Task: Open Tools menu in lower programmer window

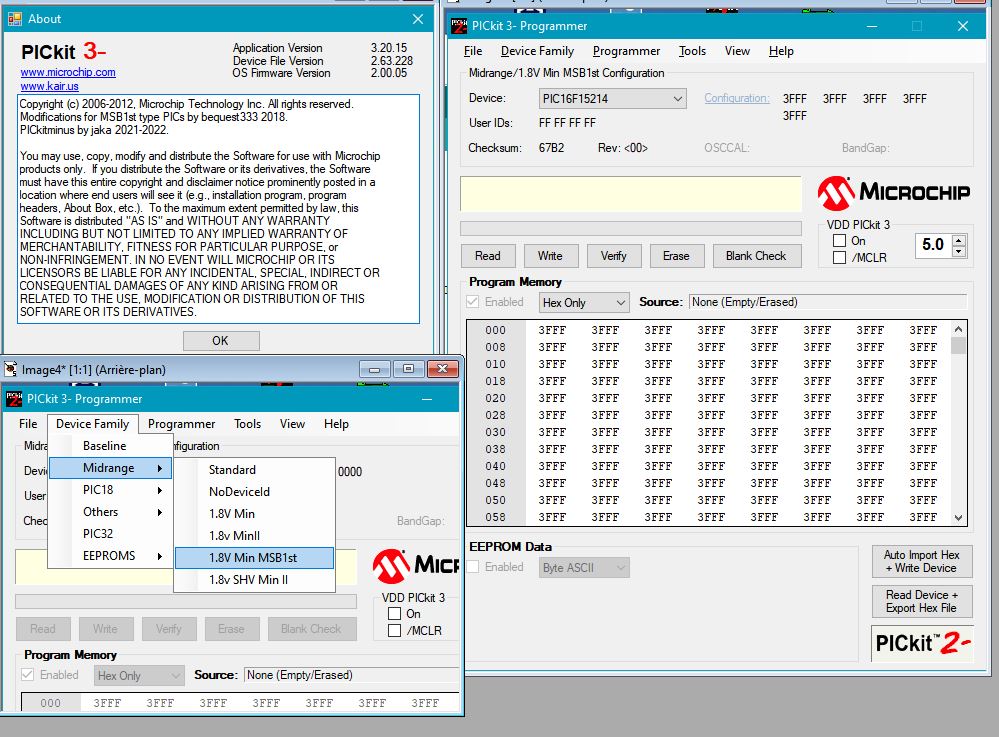Action: pos(247,424)
